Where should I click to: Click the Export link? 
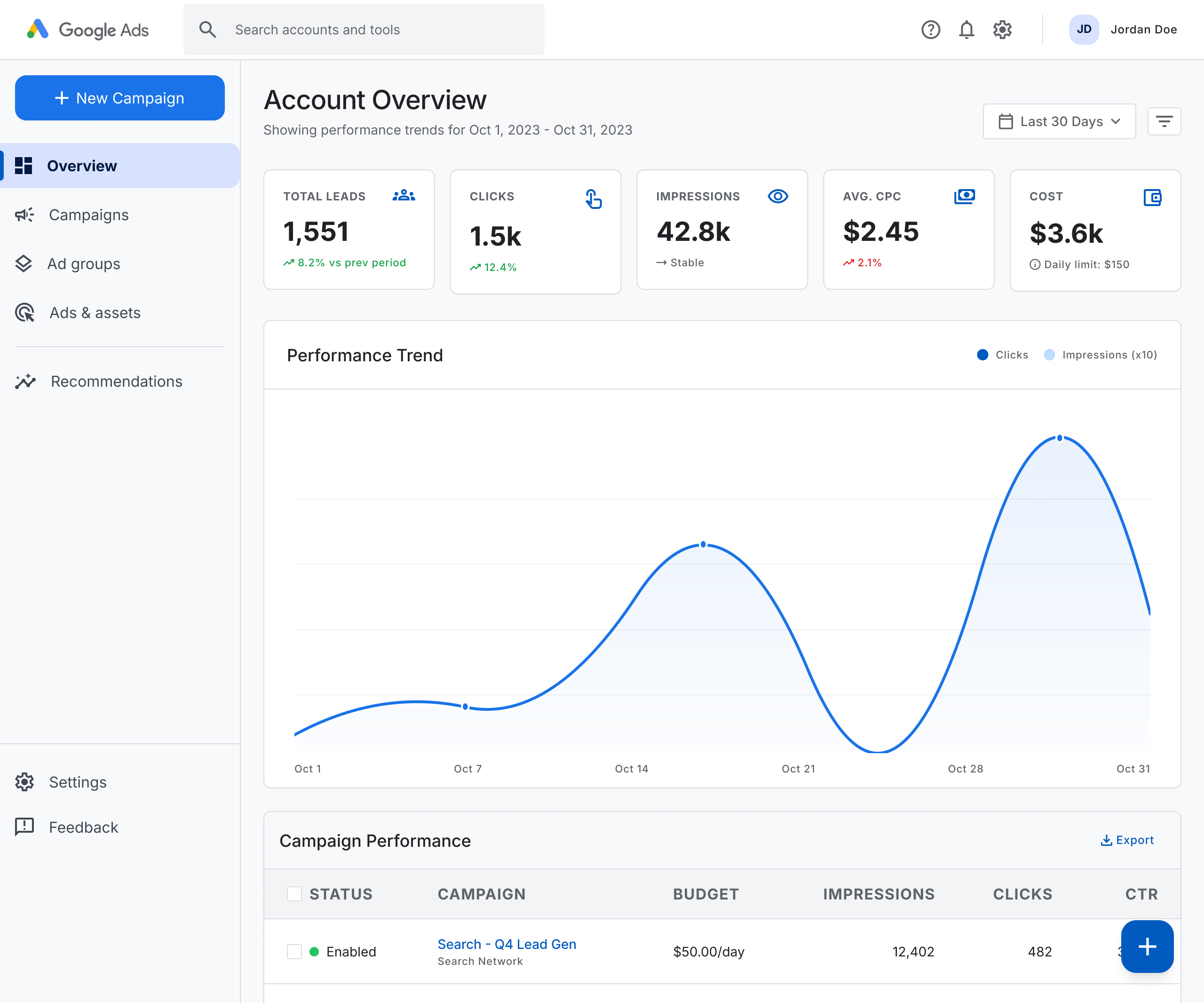tap(1127, 840)
